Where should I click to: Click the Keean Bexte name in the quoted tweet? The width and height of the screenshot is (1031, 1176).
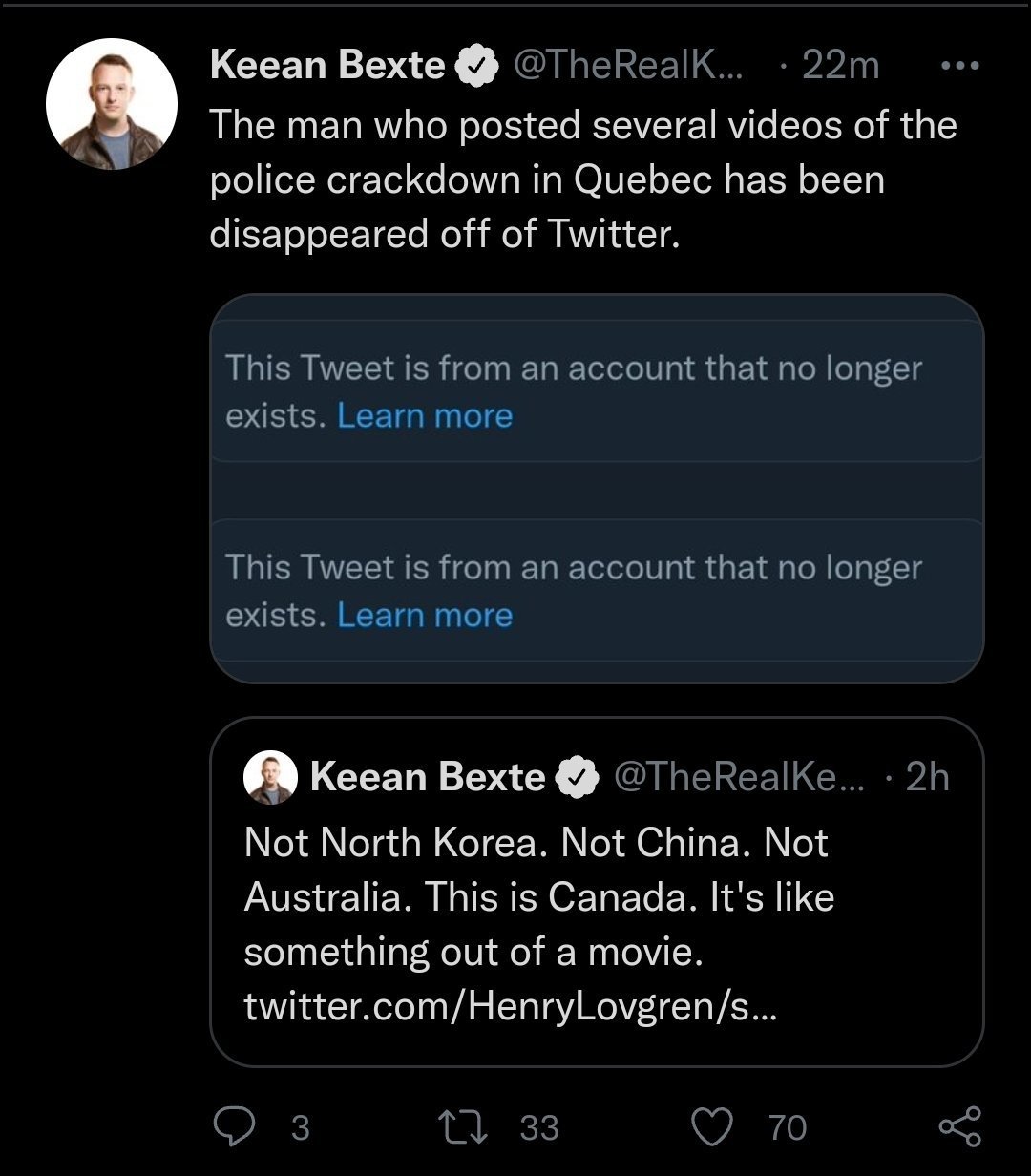427,777
